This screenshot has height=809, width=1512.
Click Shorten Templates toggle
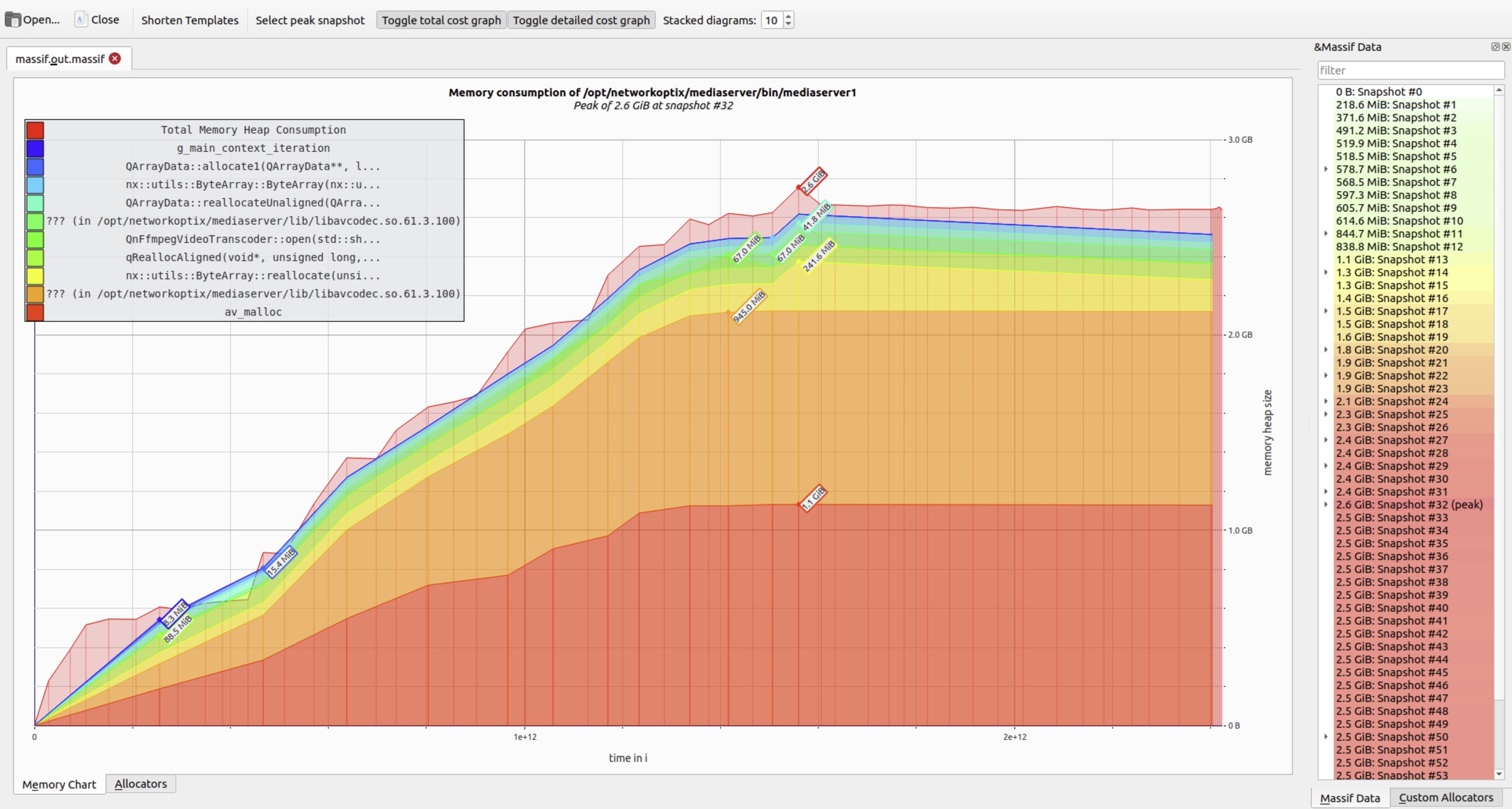click(190, 20)
